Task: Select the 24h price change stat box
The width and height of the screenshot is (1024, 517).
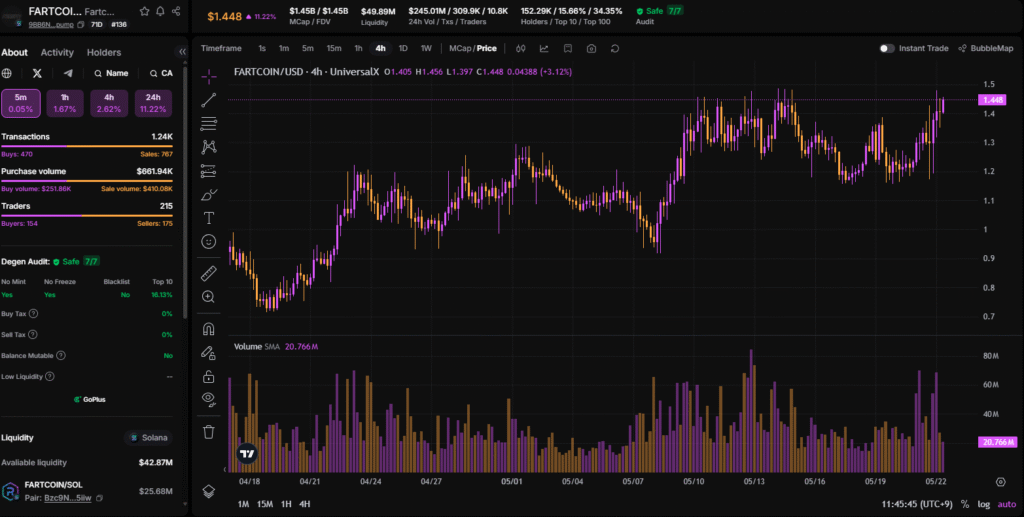Action: coord(153,103)
